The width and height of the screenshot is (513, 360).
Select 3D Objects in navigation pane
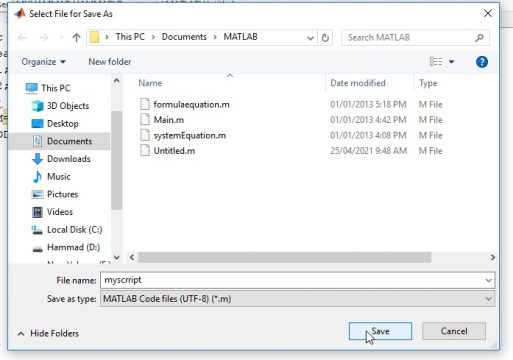point(68,106)
